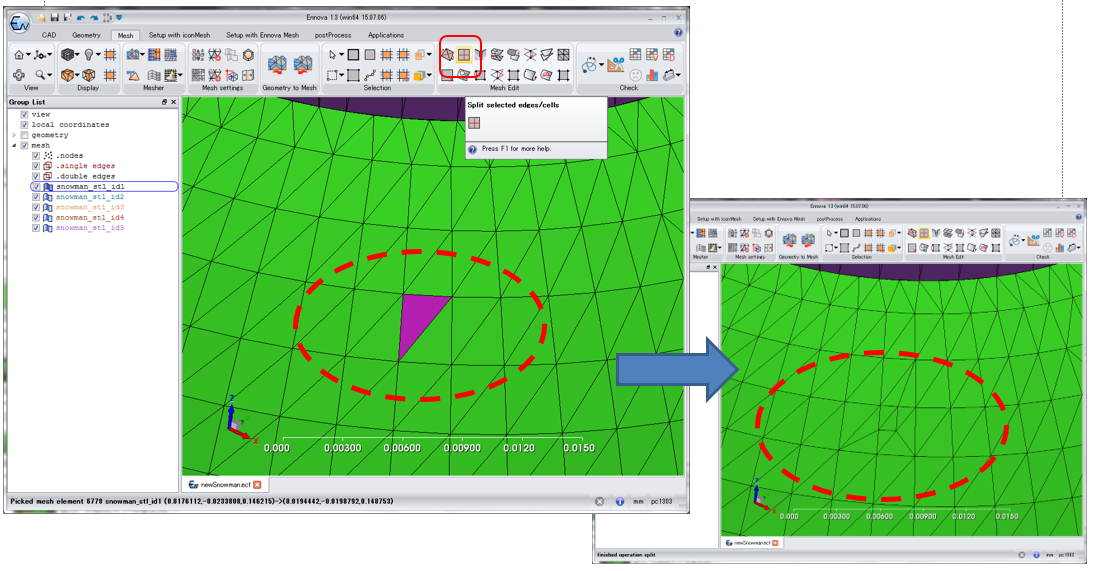This screenshot has width=1093, height=571.
Task: Enable the geometry checkbox in Group List
Action: point(25,135)
